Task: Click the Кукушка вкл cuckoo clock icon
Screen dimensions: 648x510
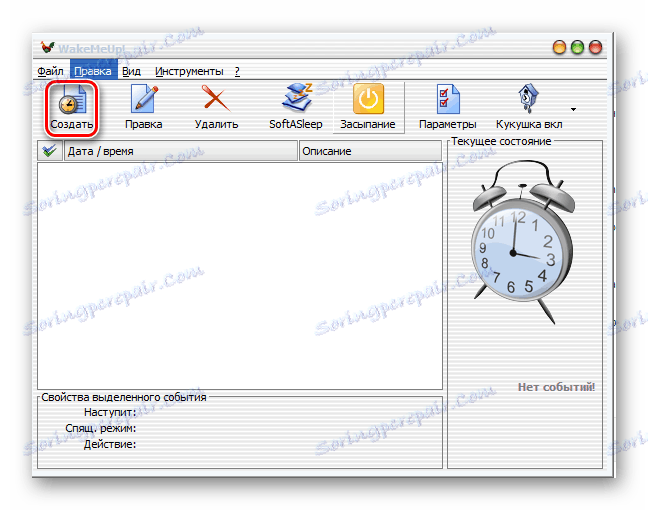Action: coord(529,107)
